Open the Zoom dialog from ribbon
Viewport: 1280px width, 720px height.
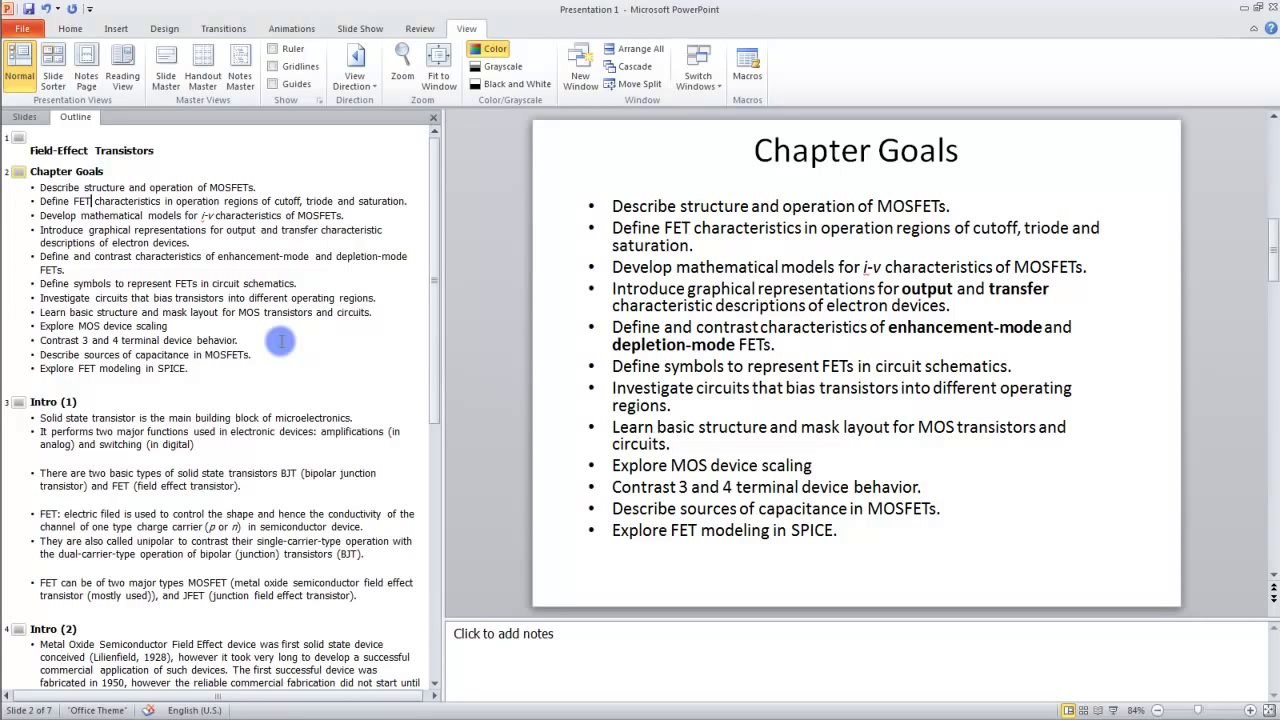402,62
